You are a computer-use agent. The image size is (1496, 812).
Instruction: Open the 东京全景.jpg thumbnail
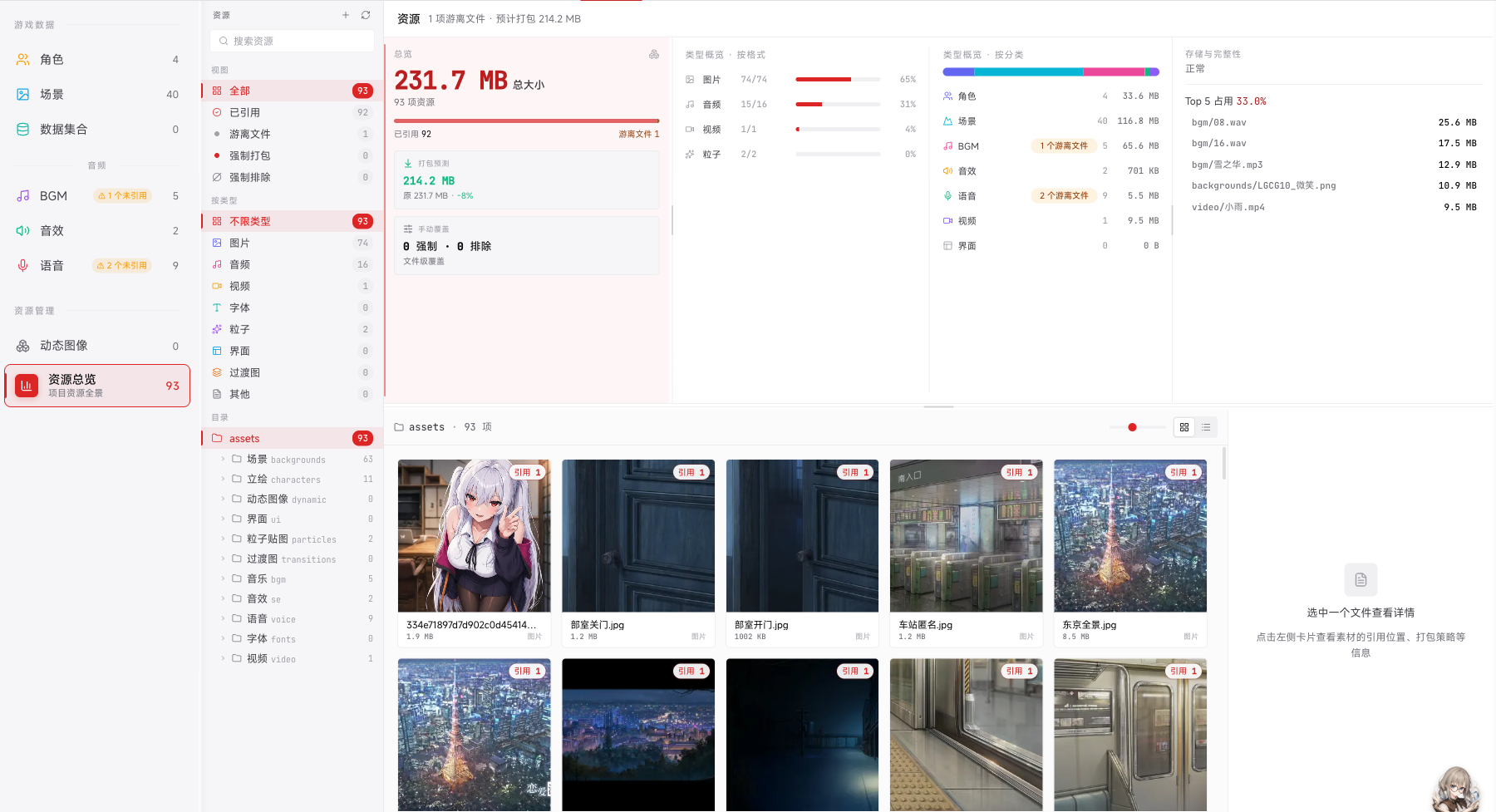coord(1130,536)
